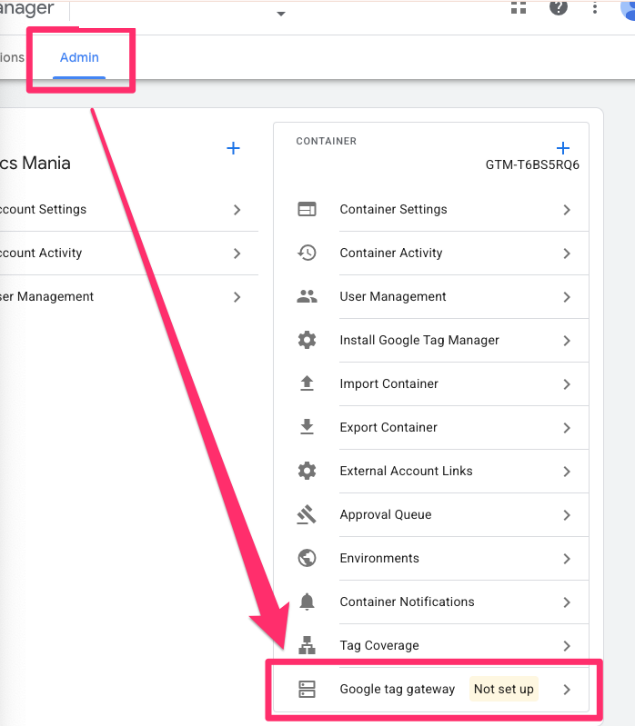
Task: Open Account Settings
Action: [129, 210]
